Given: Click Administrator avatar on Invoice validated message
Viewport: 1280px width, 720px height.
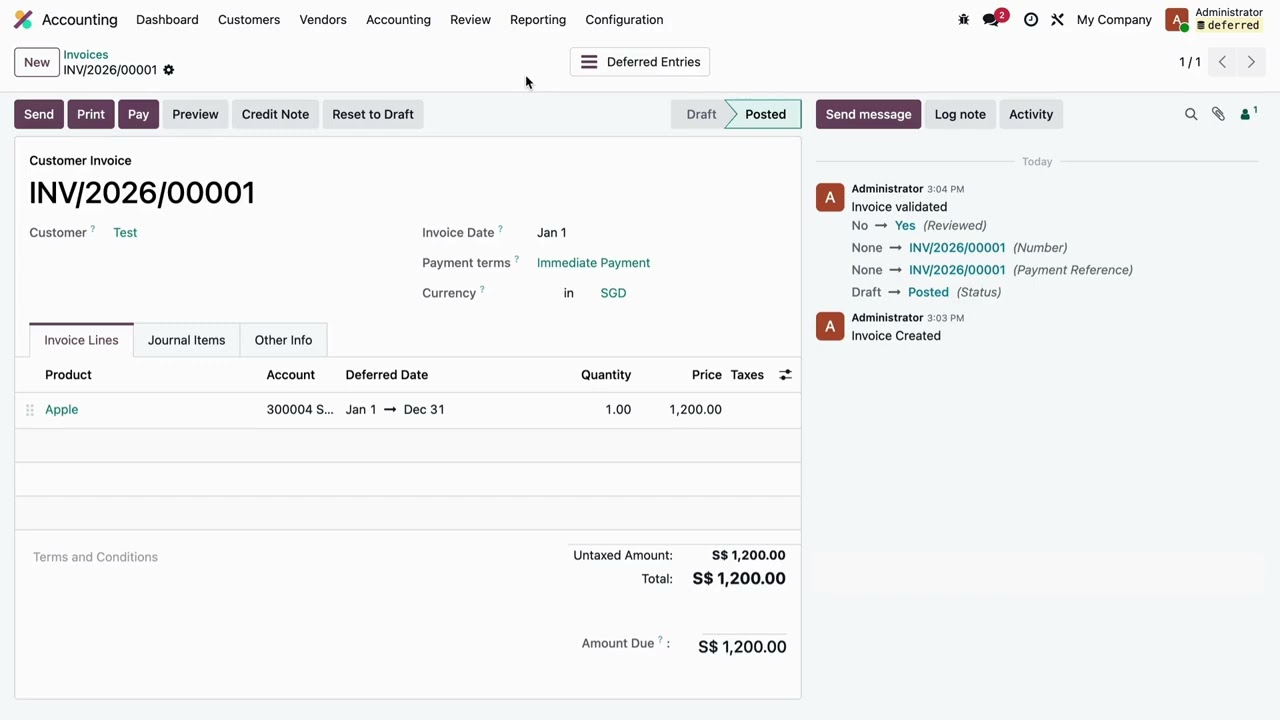Looking at the screenshot, I should tap(830, 198).
